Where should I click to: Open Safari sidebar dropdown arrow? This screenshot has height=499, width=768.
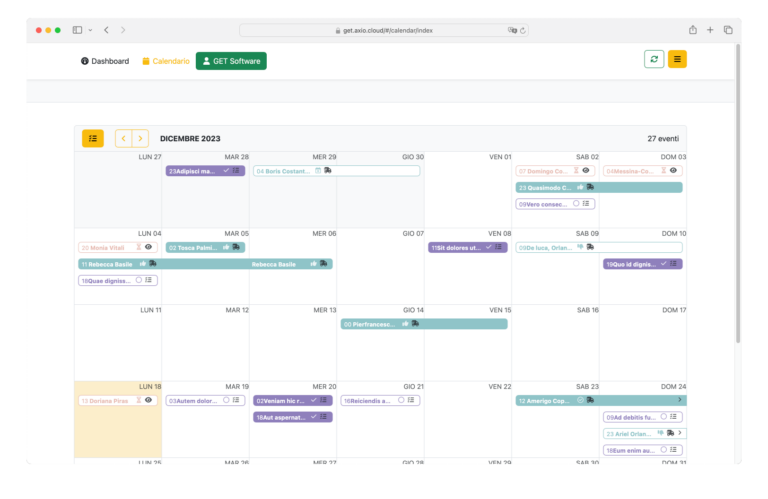(x=90, y=30)
